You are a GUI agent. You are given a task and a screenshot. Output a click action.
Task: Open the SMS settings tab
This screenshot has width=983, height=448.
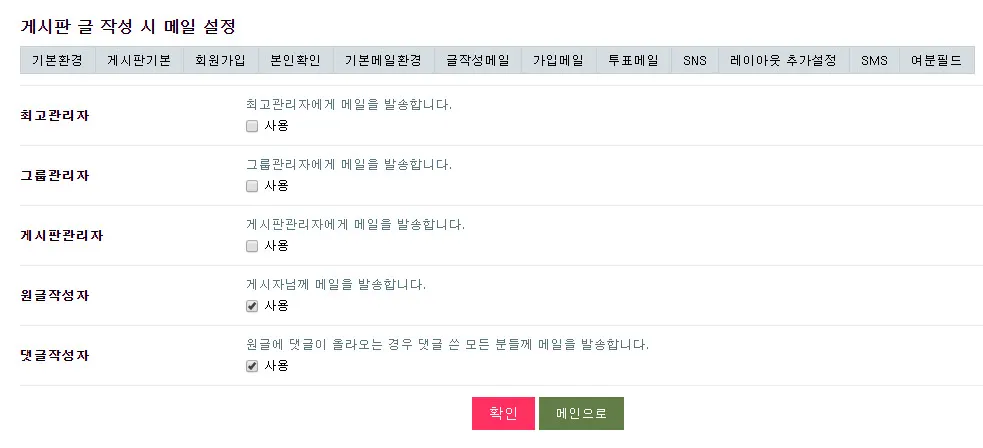point(874,60)
